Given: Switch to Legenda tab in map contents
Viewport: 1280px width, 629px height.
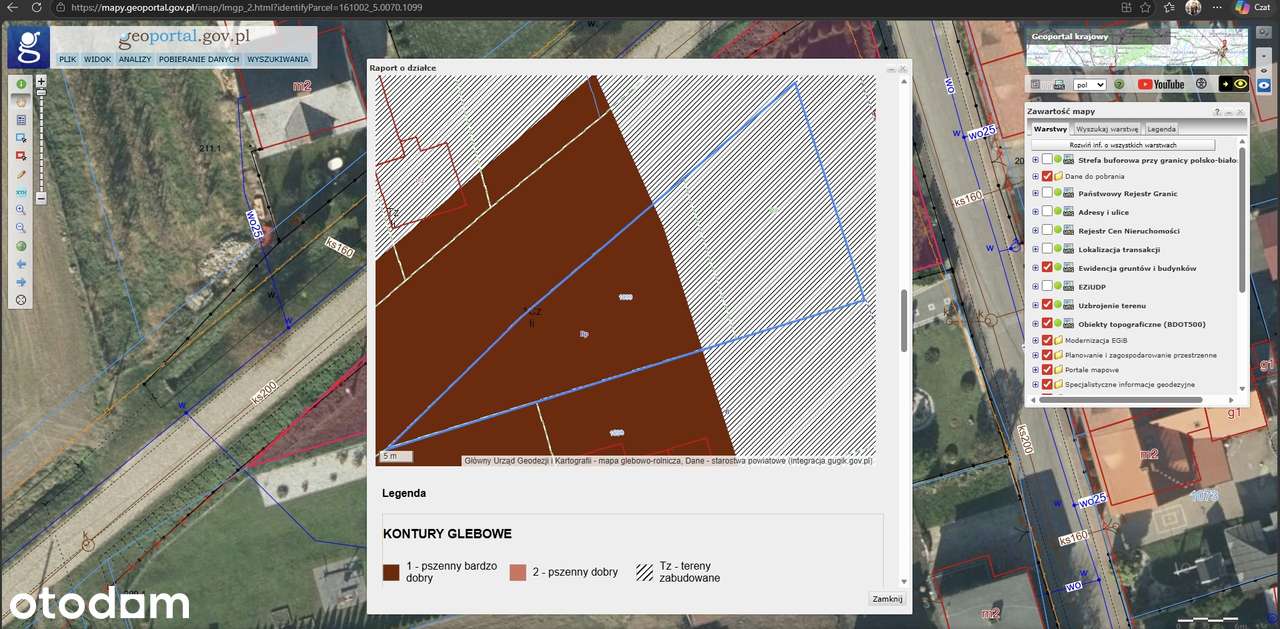Looking at the screenshot, I should point(1161,129).
